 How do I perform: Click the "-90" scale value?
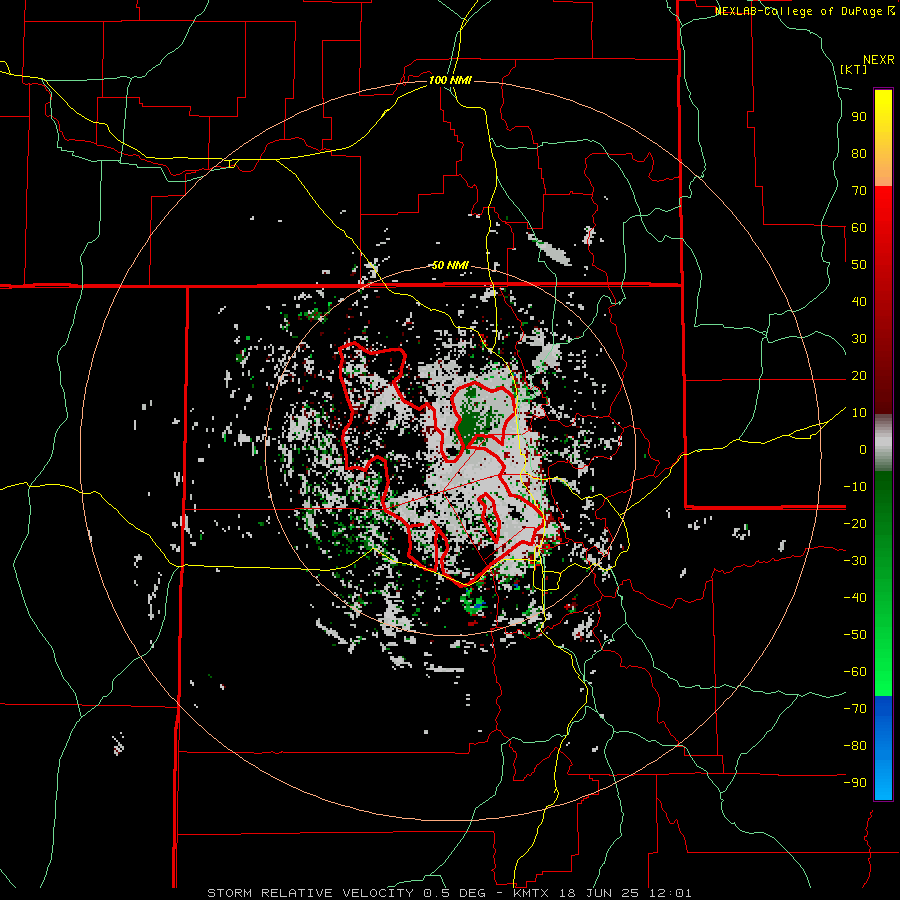[855, 783]
